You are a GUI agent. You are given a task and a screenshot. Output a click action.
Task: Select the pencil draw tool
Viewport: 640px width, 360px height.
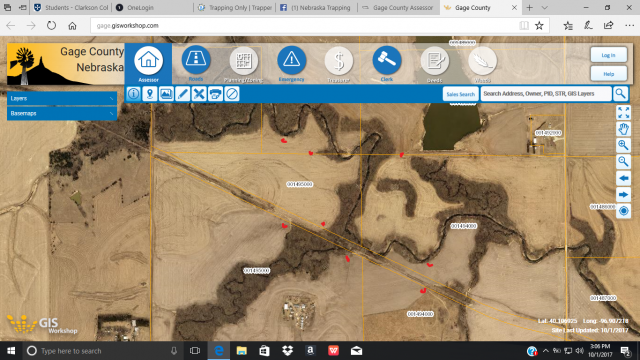click(x=182, y=94)
